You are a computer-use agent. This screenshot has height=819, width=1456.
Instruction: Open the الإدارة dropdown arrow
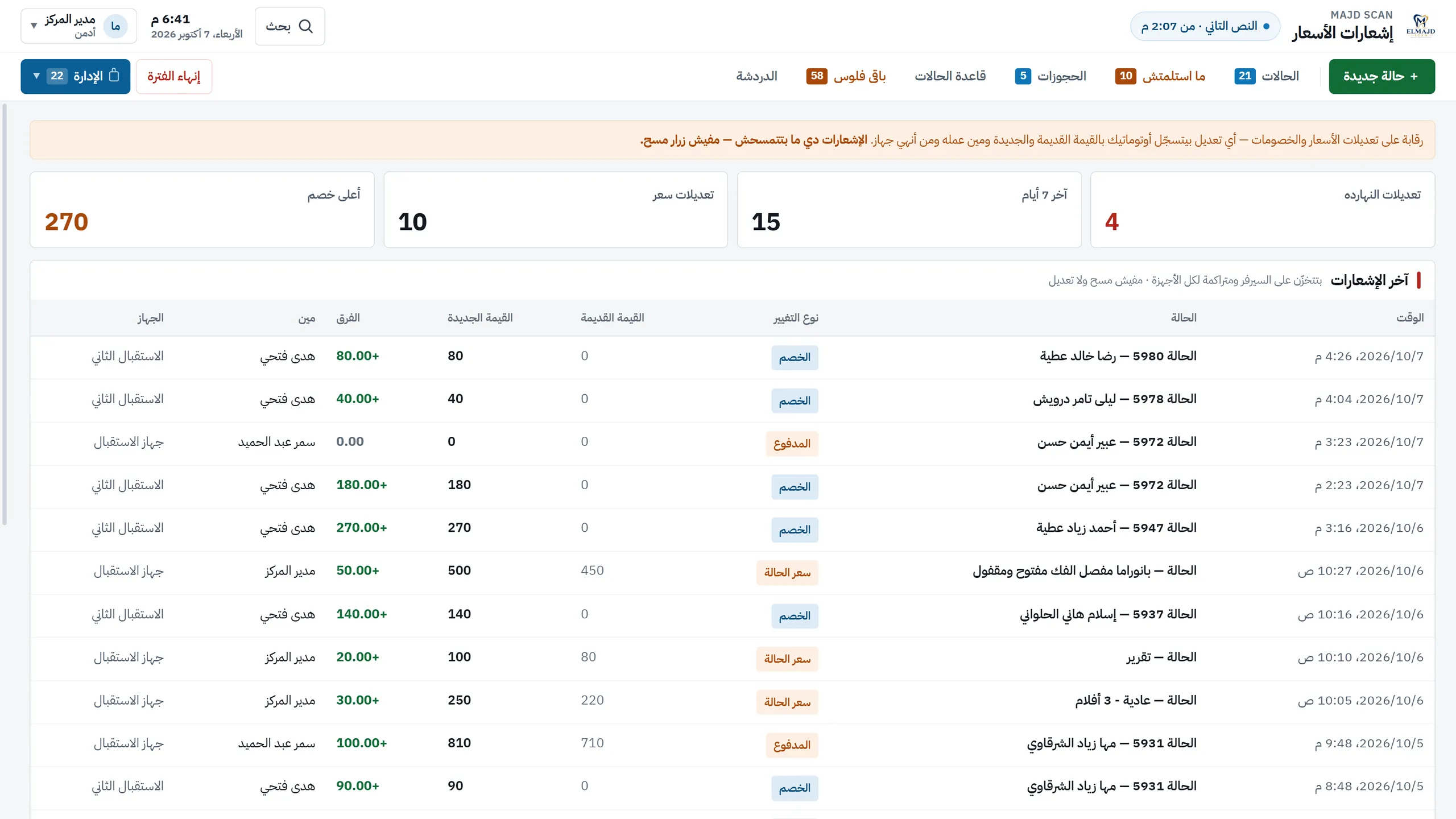click(x=36, y=76)
